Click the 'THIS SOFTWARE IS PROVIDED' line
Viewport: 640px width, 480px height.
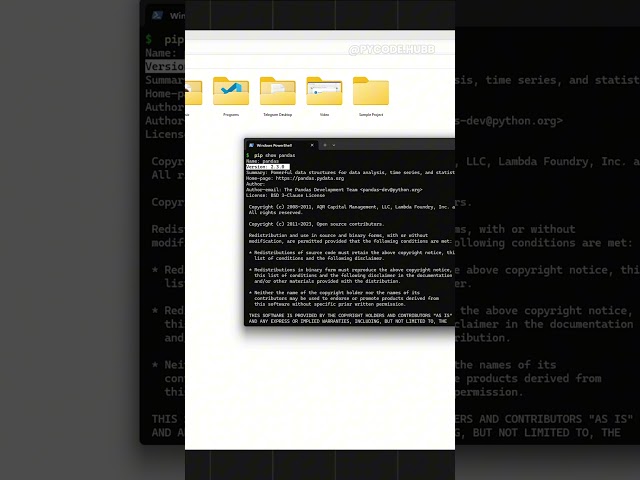[x=350, y=316]
